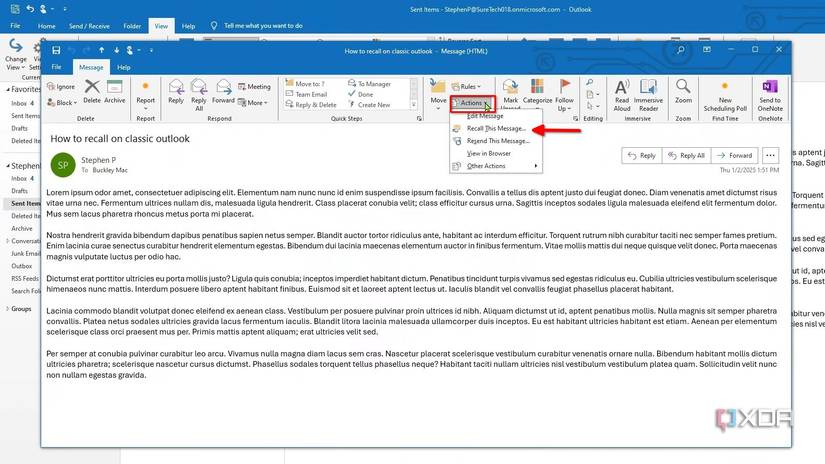Select Outbox folder in main window
825x464 pixels.
22,266
